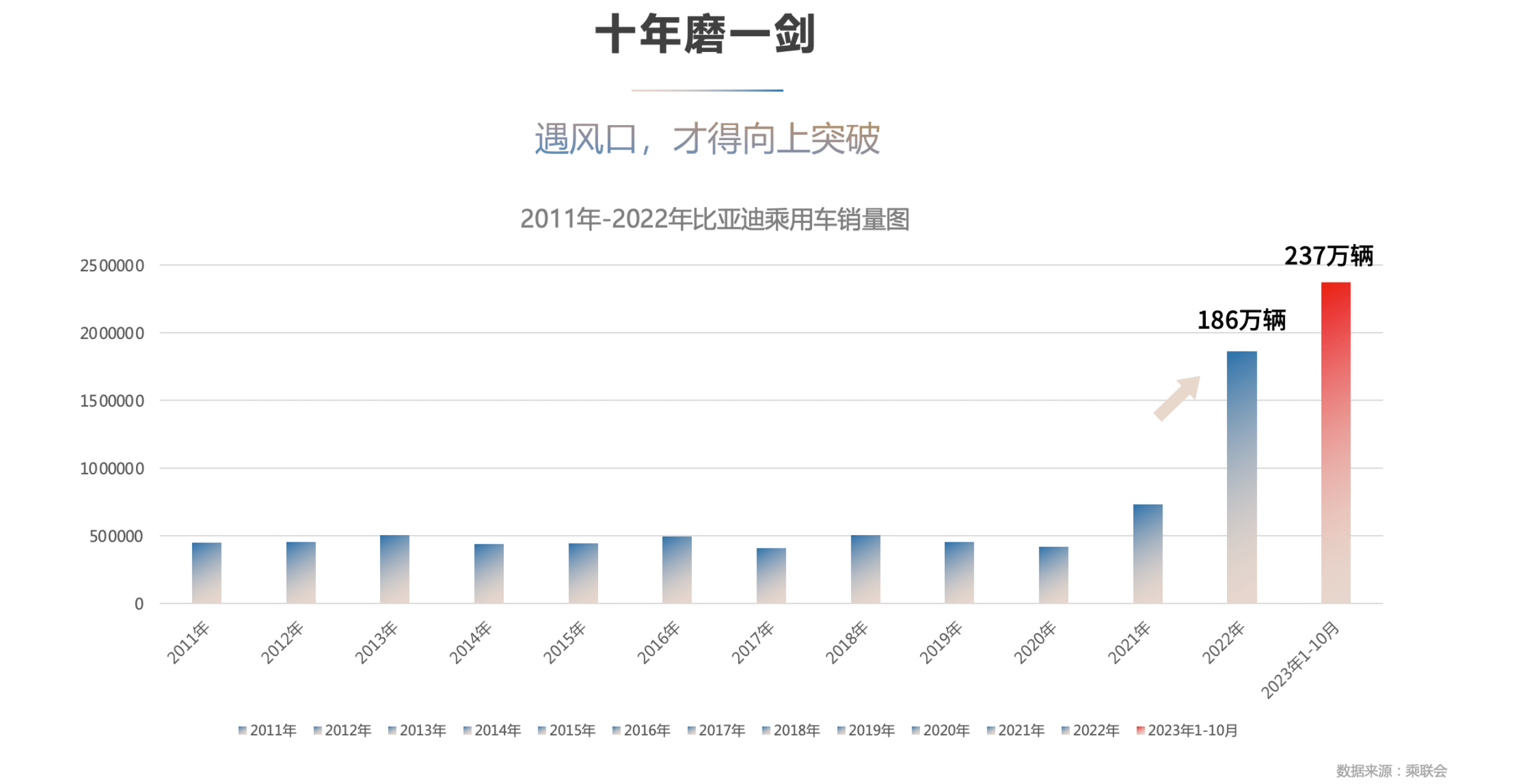Screen dimensions: 1514x784
Task: Select the 2016年 sales bar
Action: [x=677, y=570]
